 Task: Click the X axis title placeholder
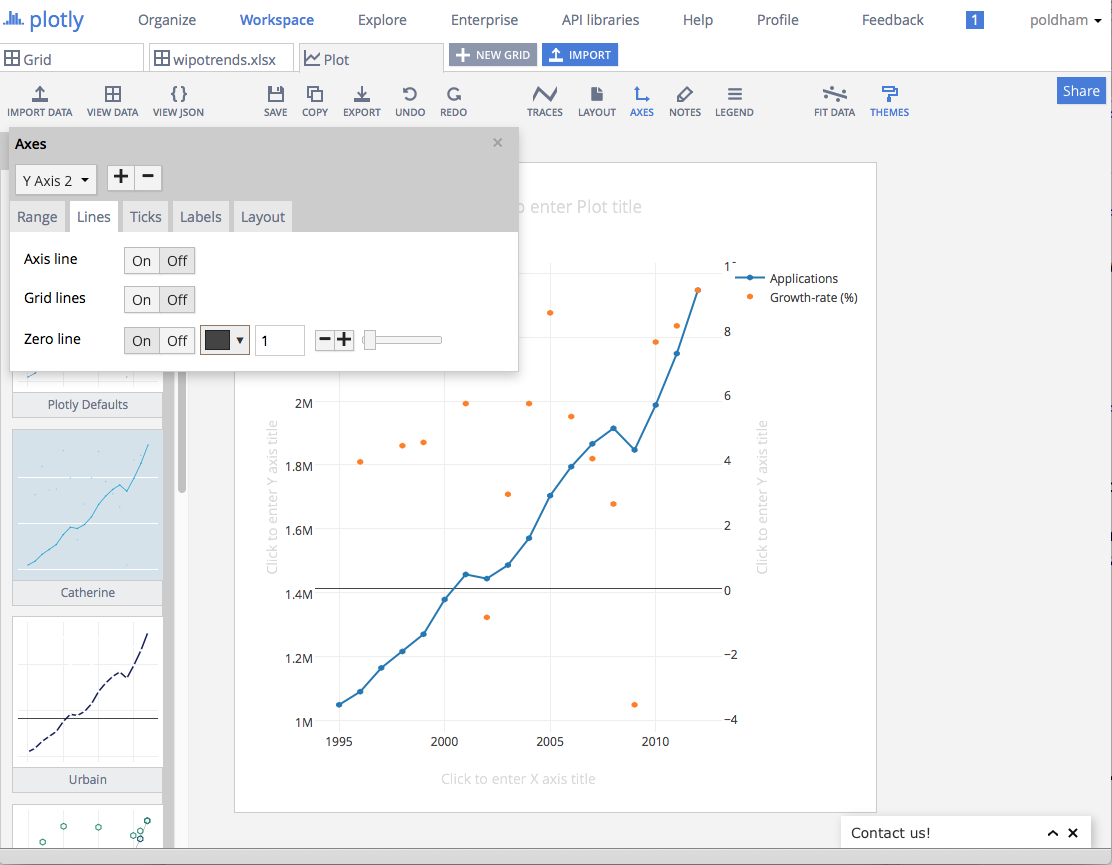518,778
